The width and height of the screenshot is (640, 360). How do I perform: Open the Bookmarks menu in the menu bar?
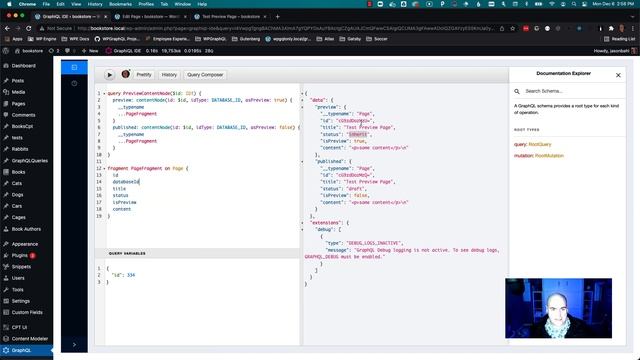120,4
